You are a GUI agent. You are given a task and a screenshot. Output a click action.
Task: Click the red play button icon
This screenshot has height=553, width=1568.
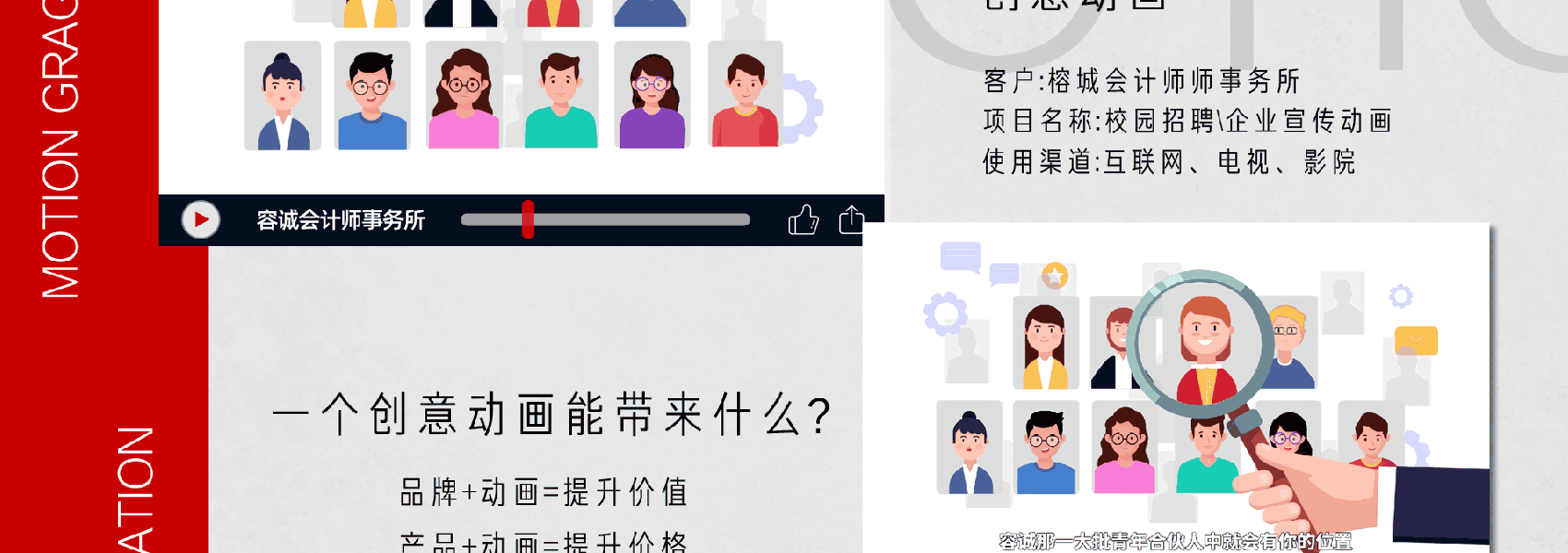tap(201, 220)
